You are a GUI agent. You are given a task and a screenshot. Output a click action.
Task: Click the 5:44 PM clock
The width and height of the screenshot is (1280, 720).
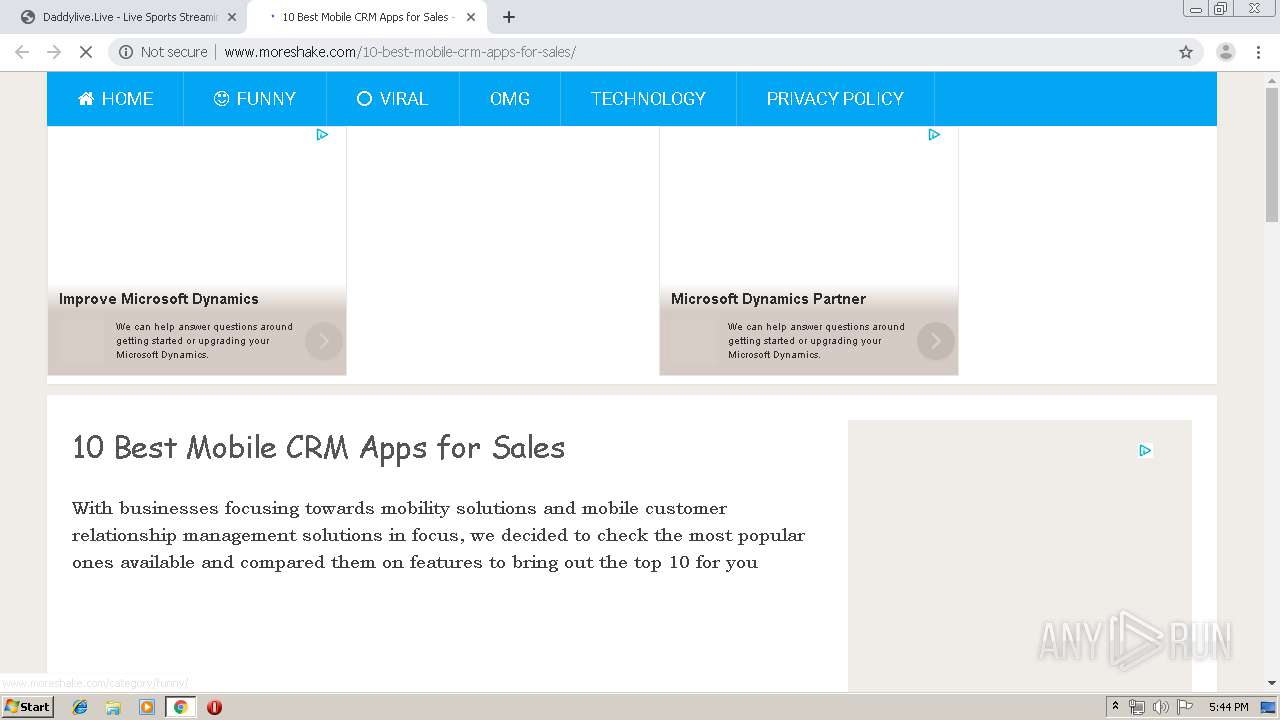pos(1228,707)
